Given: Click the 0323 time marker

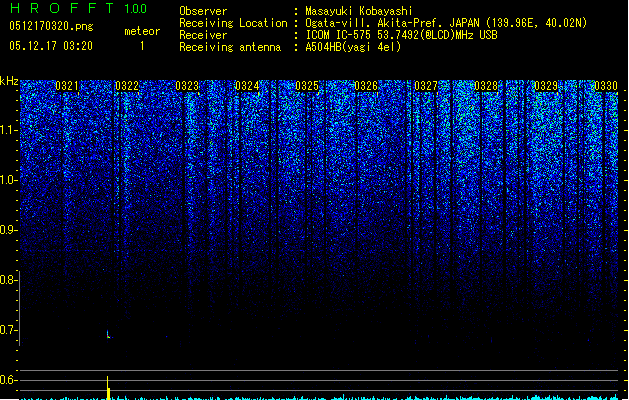Looking at the screenshot, I should pyautogui.click(x=187, y=86).
